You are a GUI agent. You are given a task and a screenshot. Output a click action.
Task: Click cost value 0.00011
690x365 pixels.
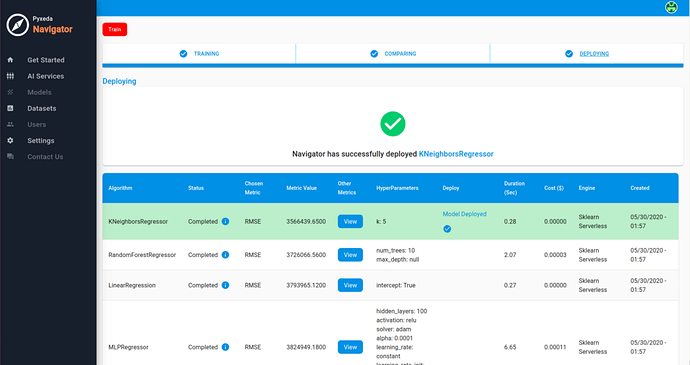point(555,347)
